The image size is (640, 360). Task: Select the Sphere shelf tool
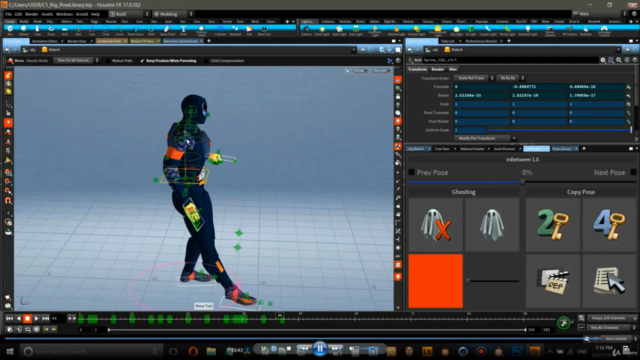pos(24,30)
